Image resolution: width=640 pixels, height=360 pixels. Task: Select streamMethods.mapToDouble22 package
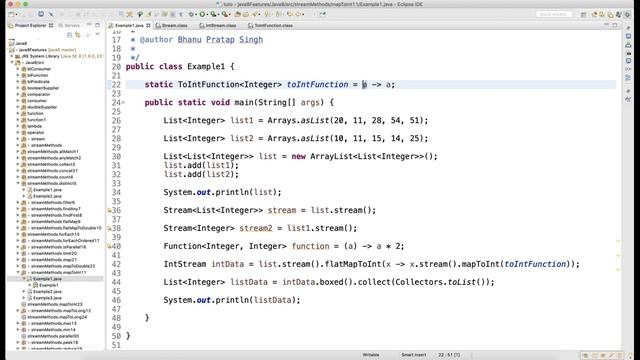point(62,266)
